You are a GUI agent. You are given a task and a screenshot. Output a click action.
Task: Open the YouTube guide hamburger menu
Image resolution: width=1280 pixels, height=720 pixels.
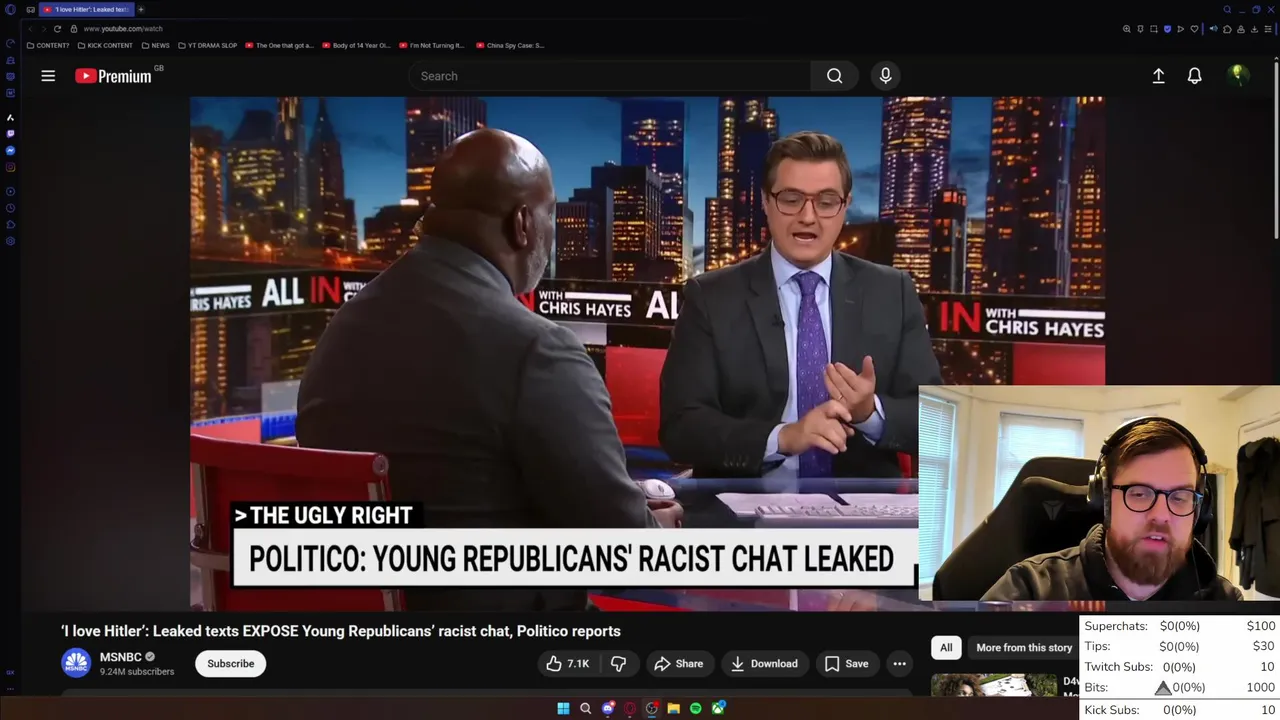tap(48, 76)
